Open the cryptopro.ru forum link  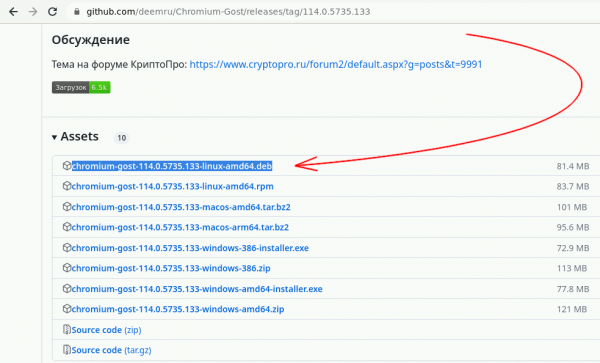(x=336, y=64)
